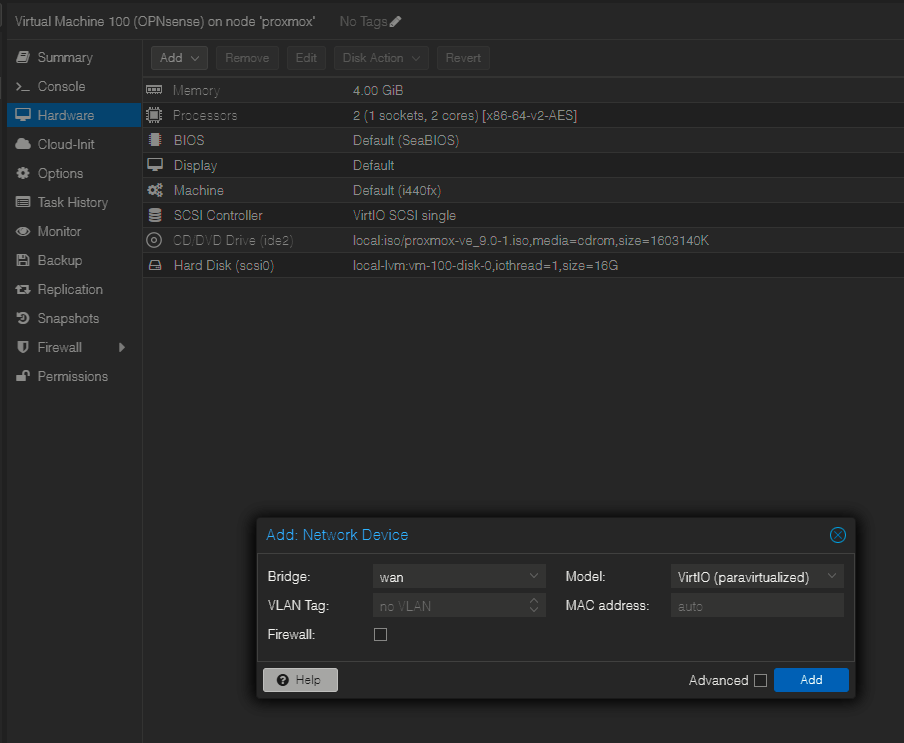
Task: Open the Summary section
Action: tap(74, 57)
